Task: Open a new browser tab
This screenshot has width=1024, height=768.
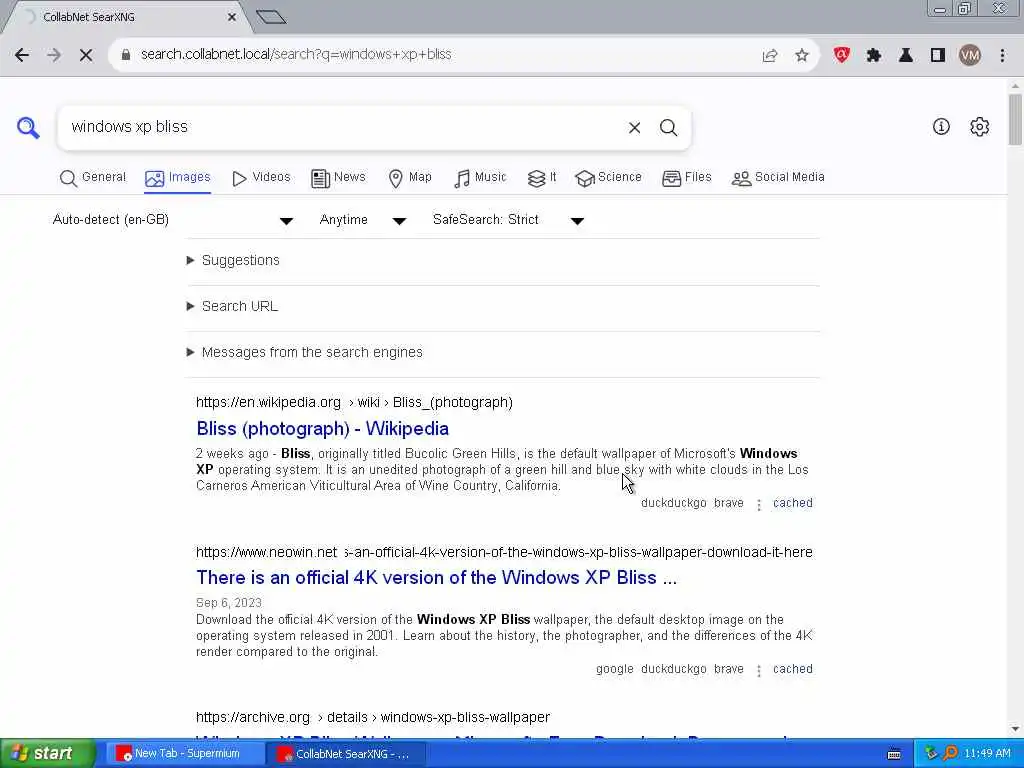Action: (271, 17)
